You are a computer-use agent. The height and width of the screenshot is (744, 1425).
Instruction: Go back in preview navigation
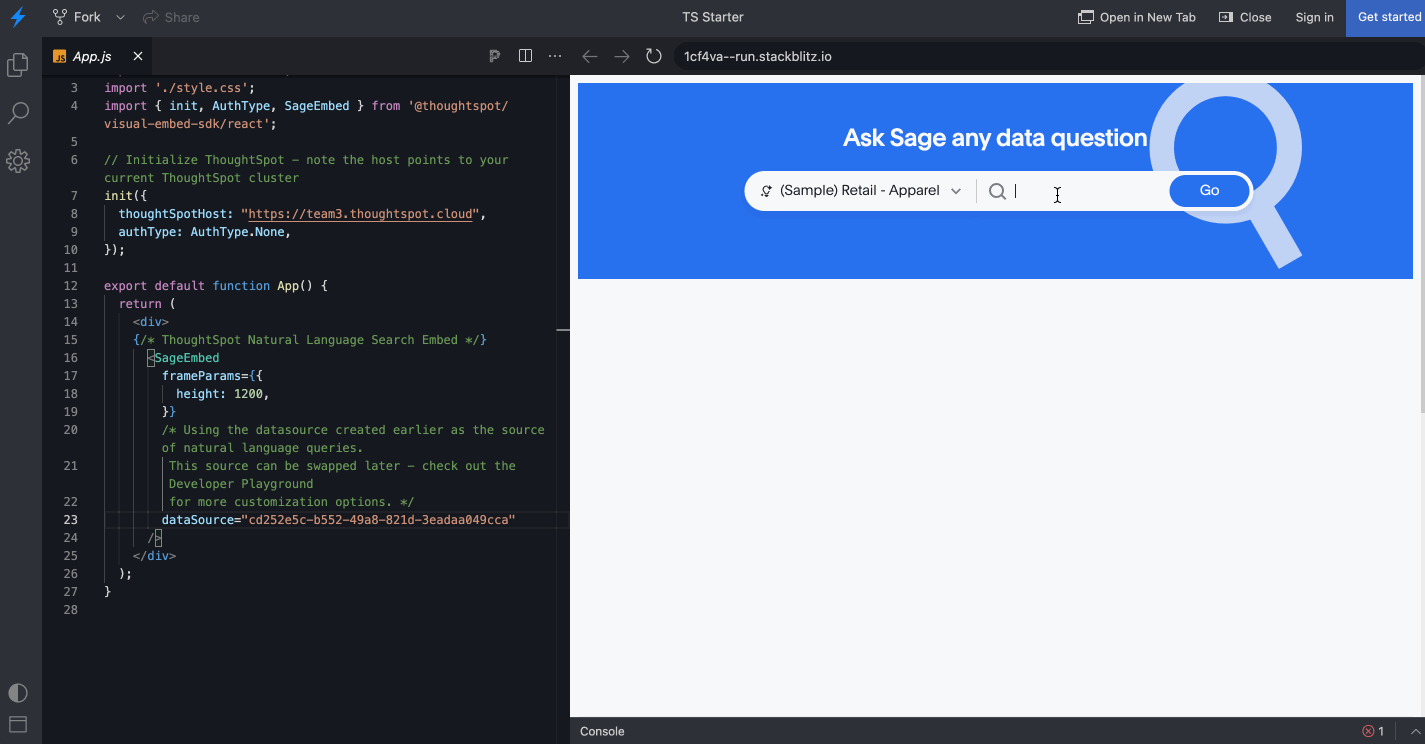[x=590, y=56]
